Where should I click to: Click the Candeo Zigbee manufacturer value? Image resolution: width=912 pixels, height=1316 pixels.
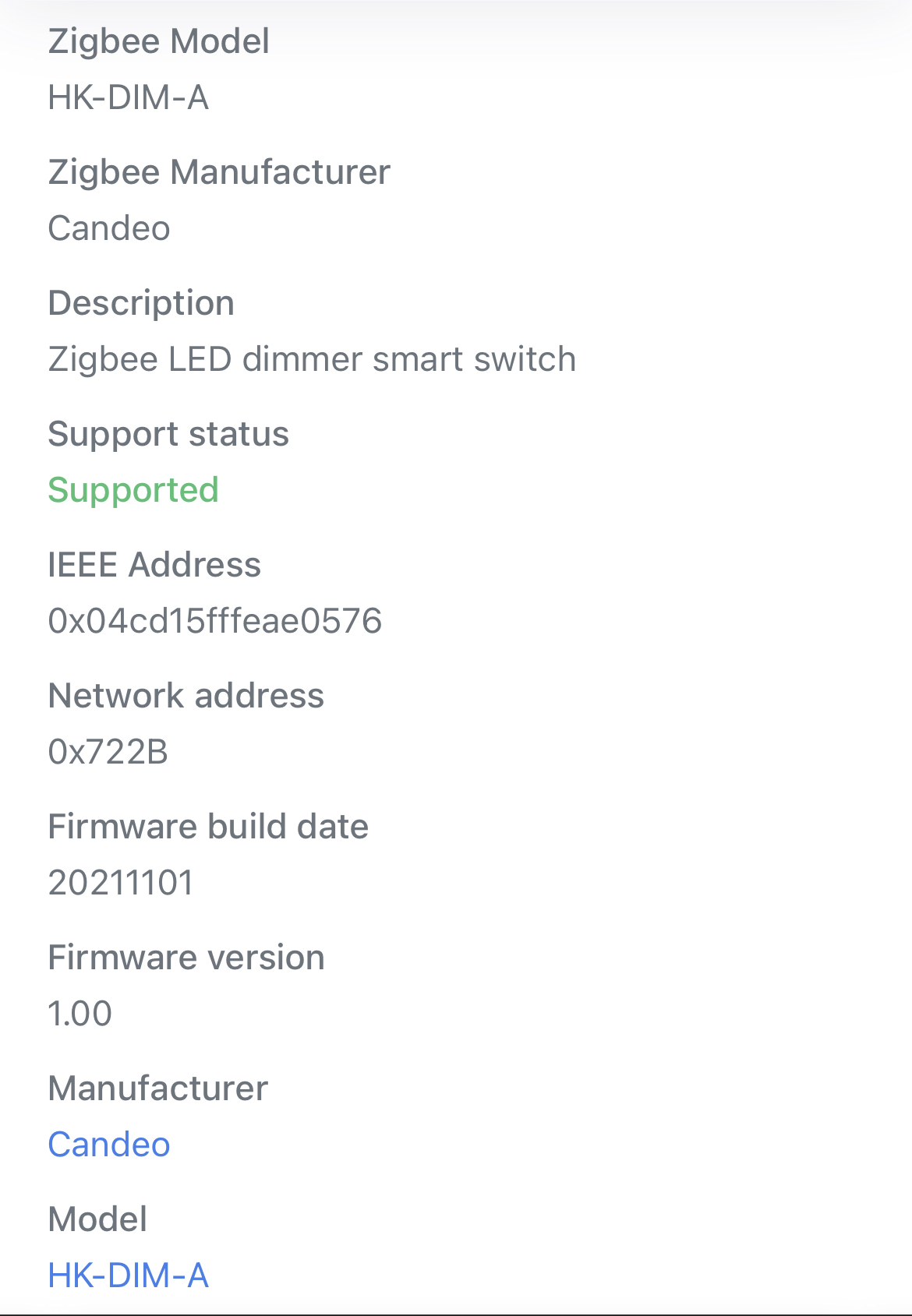(x=108, y=228)
